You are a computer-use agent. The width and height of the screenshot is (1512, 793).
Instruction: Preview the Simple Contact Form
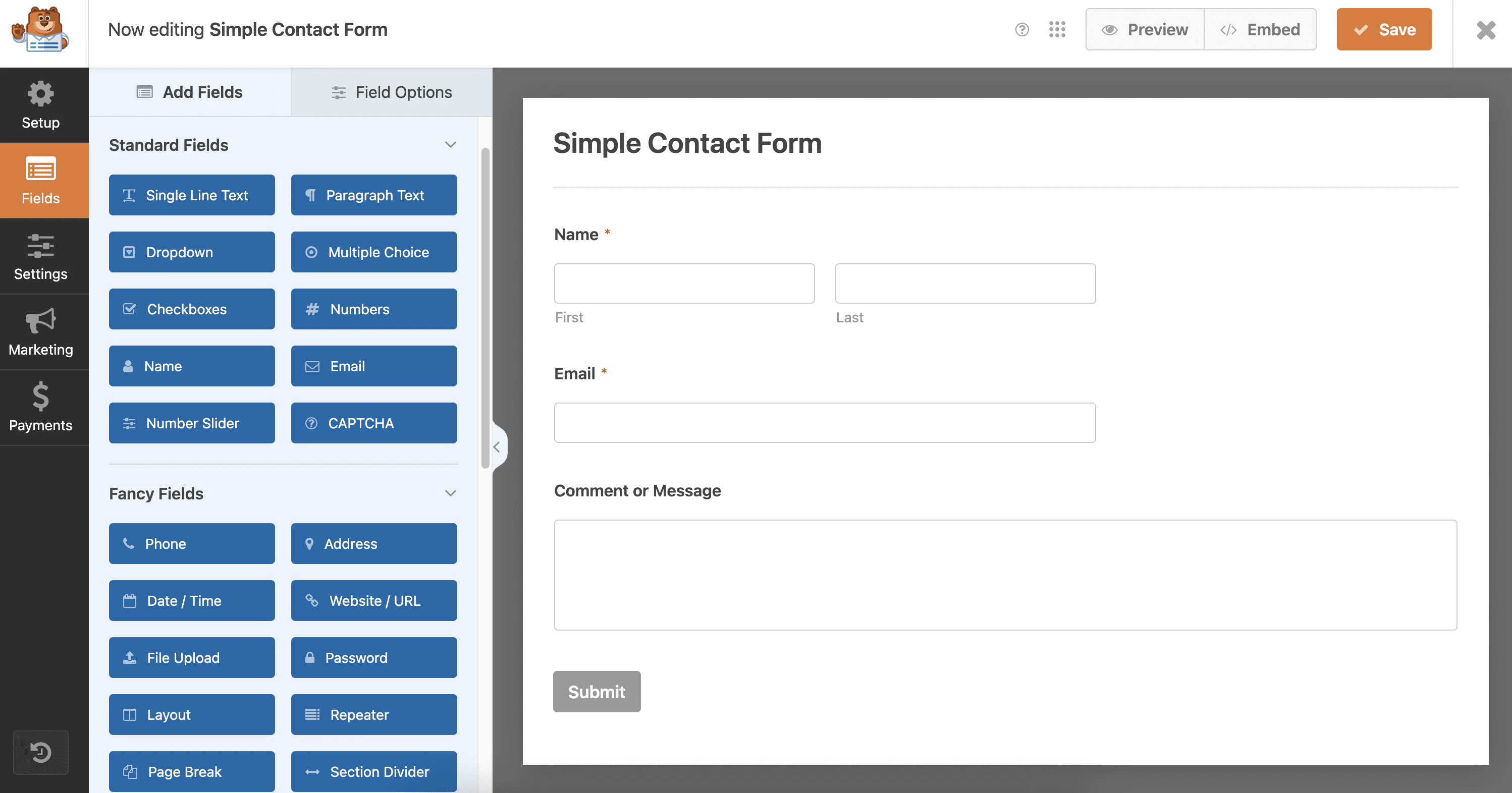pyautogui.click(x=1144, y=29)
